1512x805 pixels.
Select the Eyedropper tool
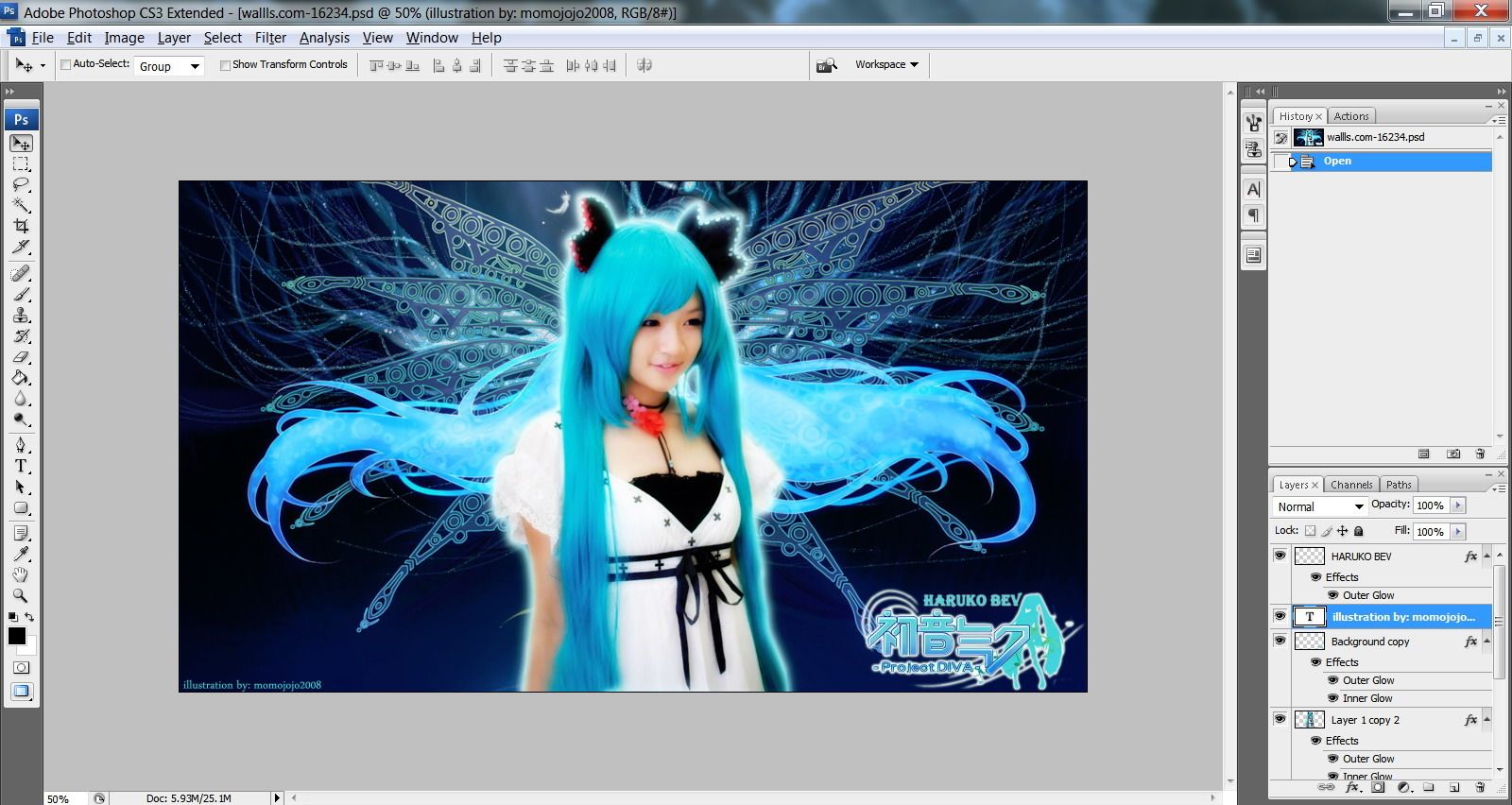pos(21,555)
